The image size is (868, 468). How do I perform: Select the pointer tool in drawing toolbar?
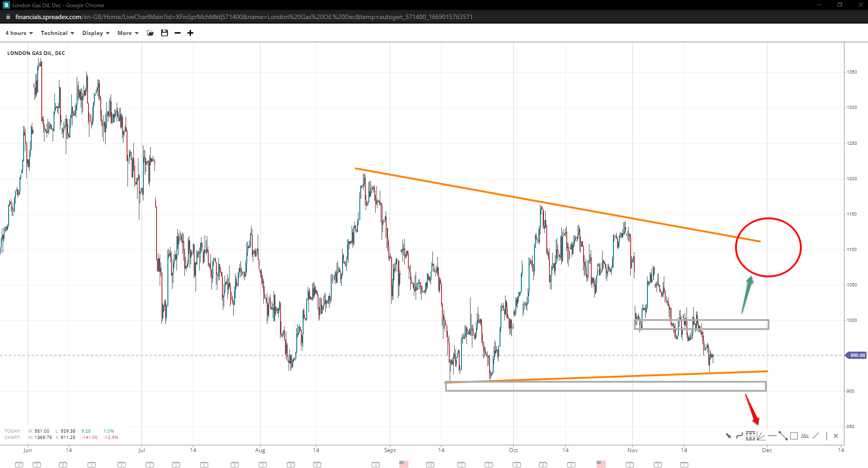pos(728,436)
